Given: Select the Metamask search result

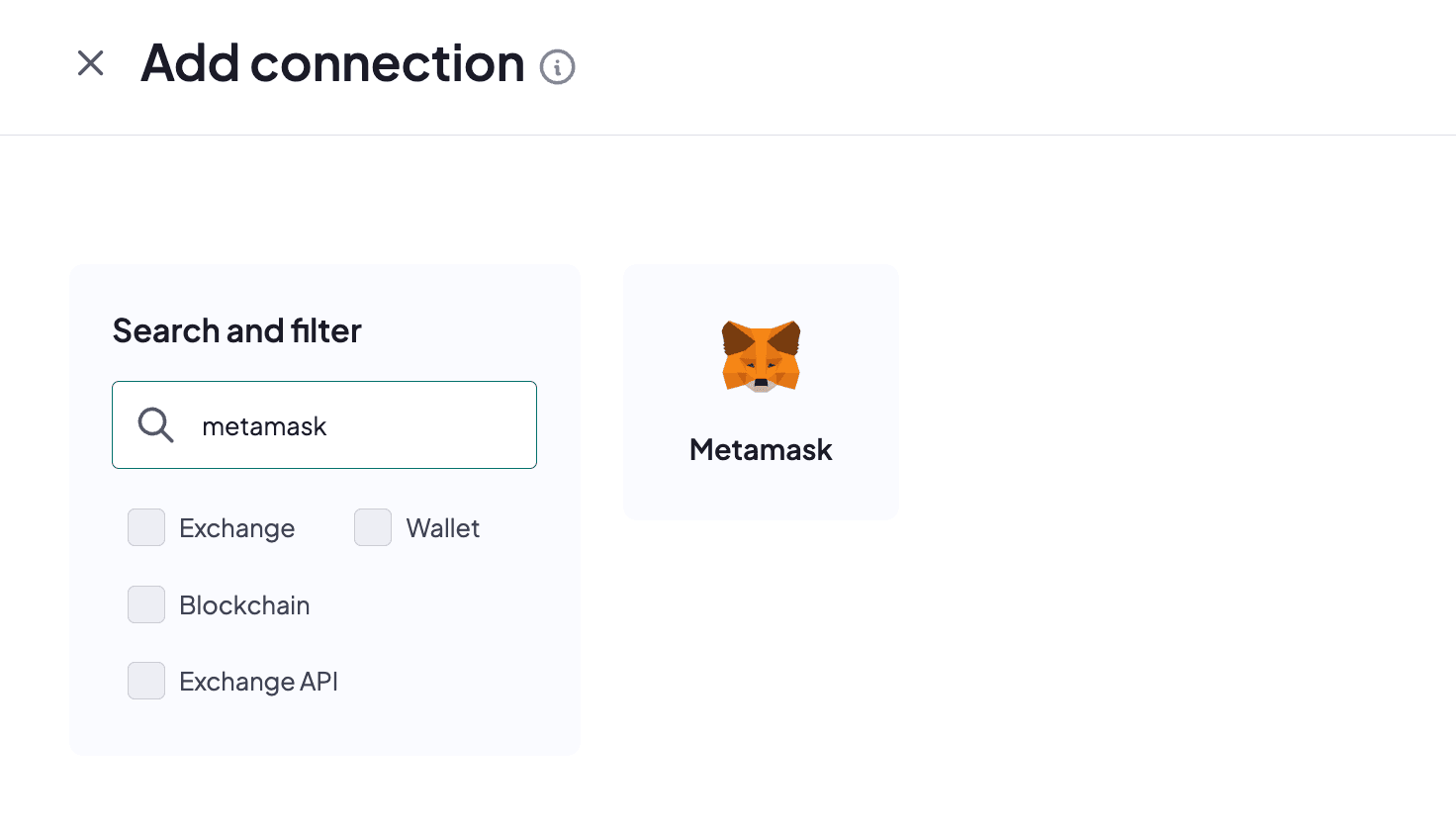Looking at the screenshot, I should (760, 392).
